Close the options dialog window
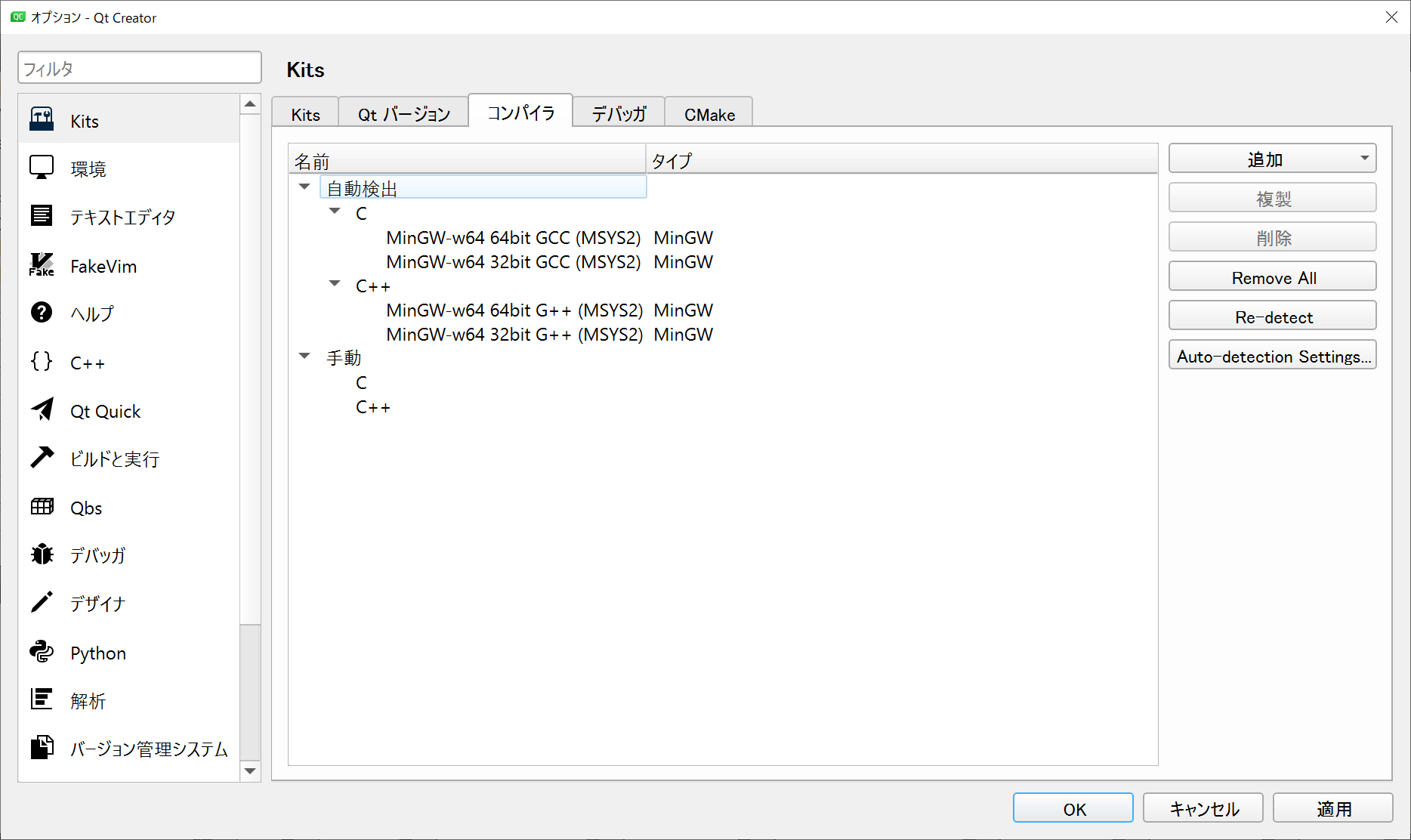 coord(1391,17)
